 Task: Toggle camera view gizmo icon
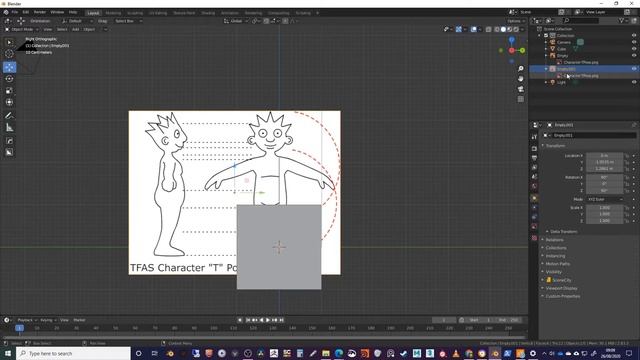coord(520,89)
